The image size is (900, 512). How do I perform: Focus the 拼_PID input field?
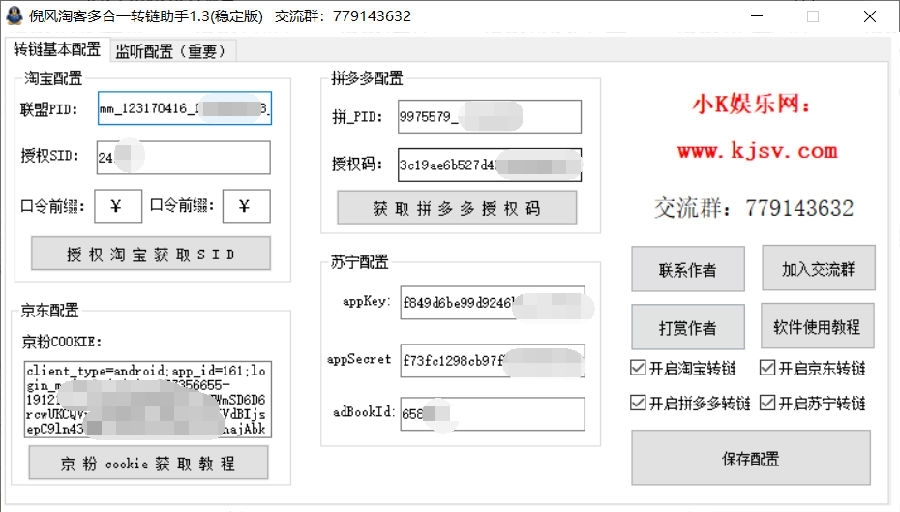coord(490,117)
